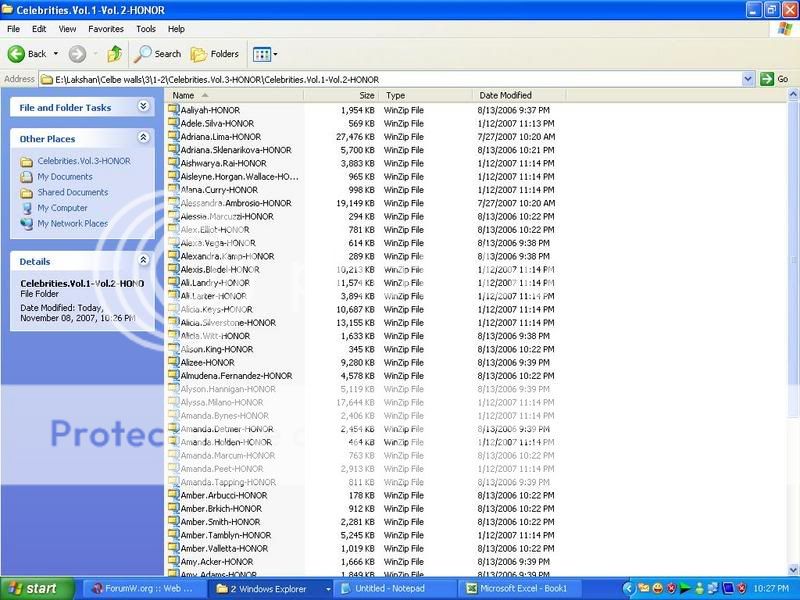800x600 pixels.
Task: Click the Shared Documents folder icon
Action: click(x=27, y=193)
